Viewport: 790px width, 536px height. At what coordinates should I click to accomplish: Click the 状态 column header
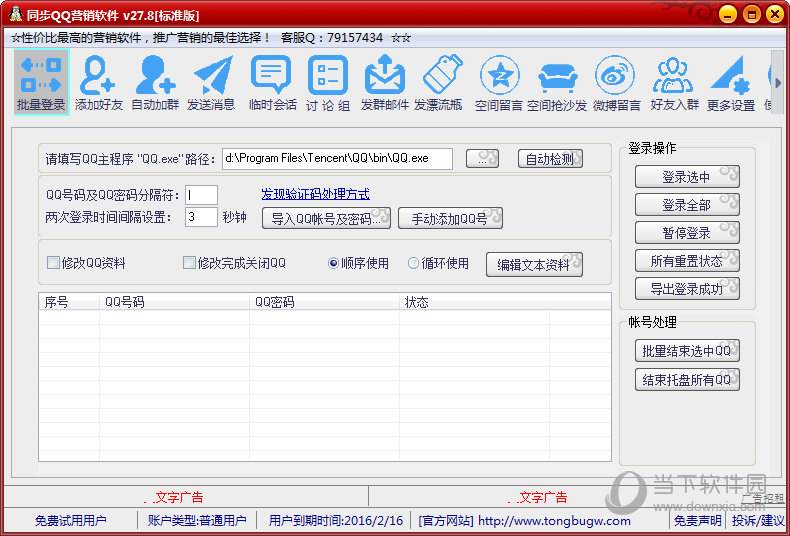(x=474, y=302)
